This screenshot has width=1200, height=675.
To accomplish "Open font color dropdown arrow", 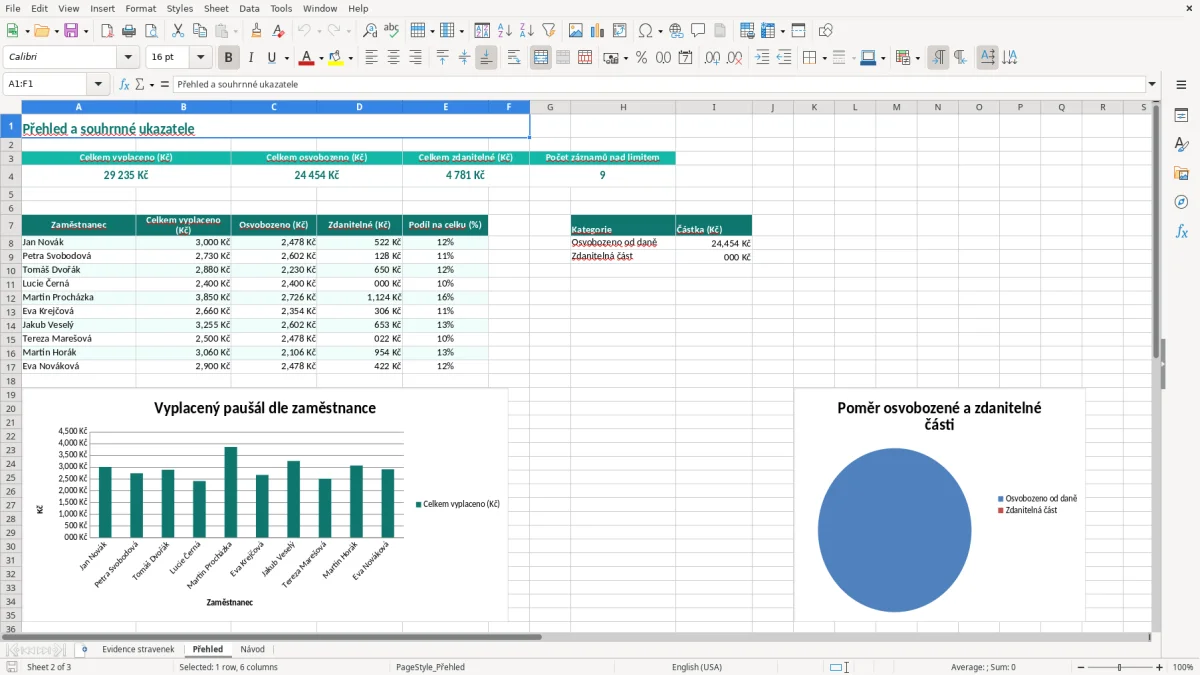I will click(321, 58).
